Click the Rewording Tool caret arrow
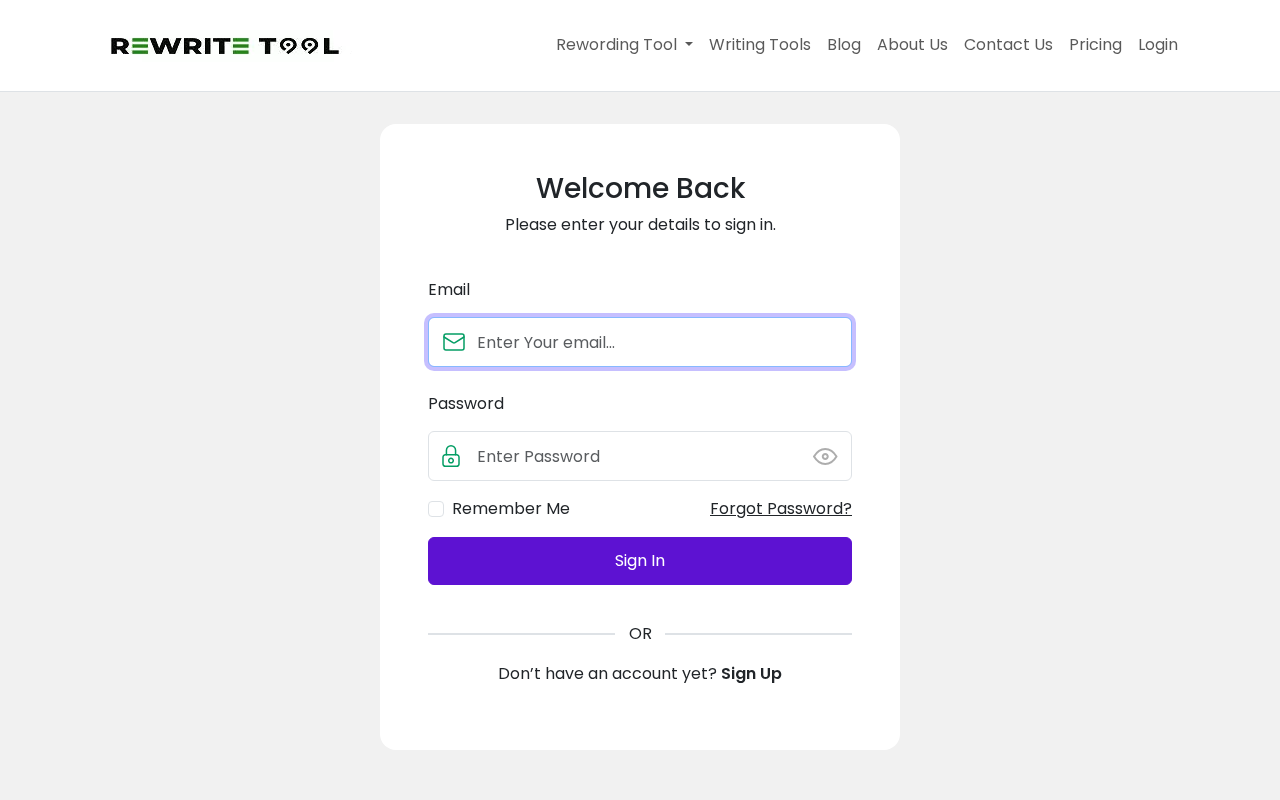This screenshot has width=1280, height=800. pyautogui.click(x=688, y=46)
